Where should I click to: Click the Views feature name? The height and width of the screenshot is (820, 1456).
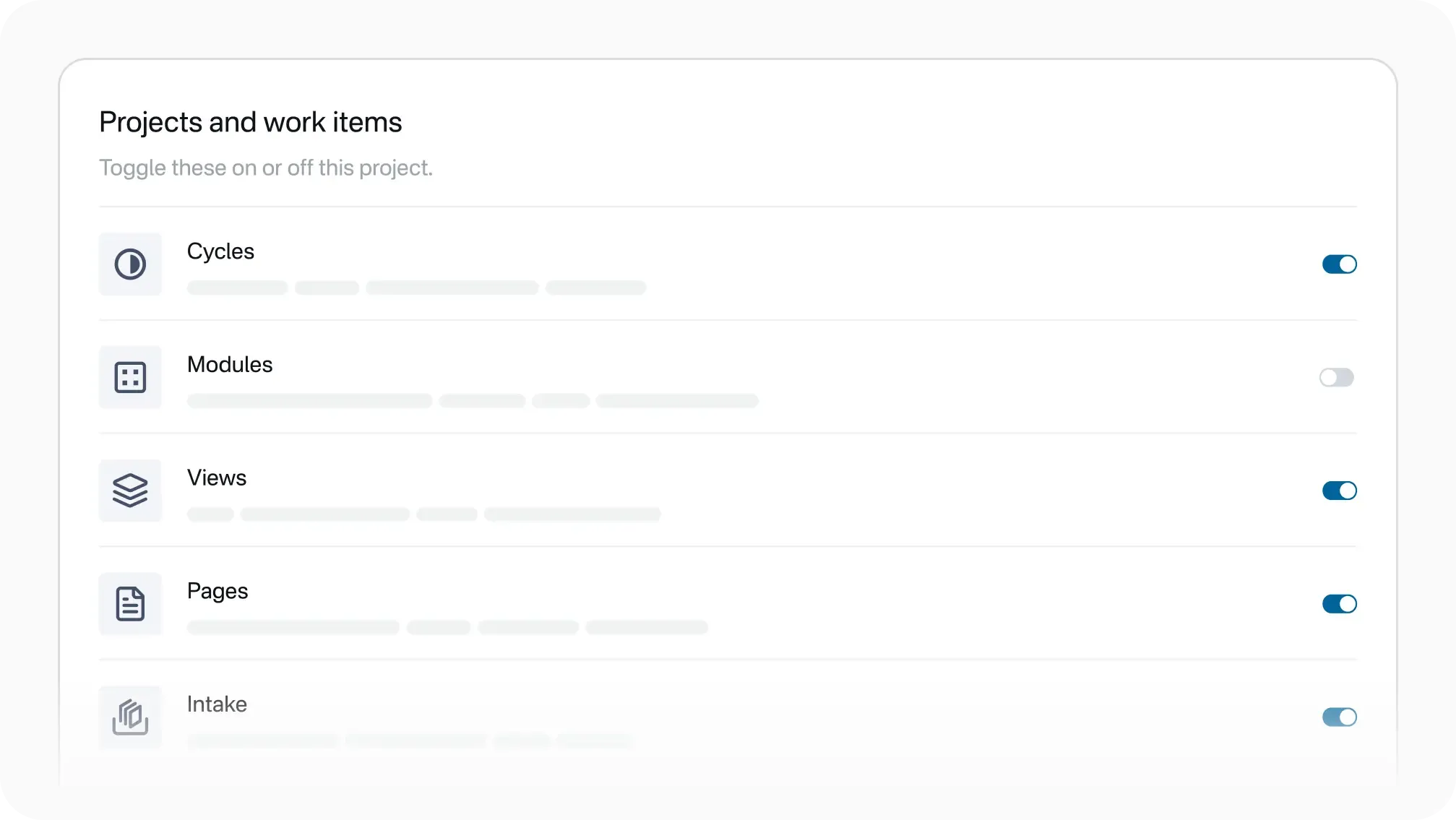click(x=217, y=478)
